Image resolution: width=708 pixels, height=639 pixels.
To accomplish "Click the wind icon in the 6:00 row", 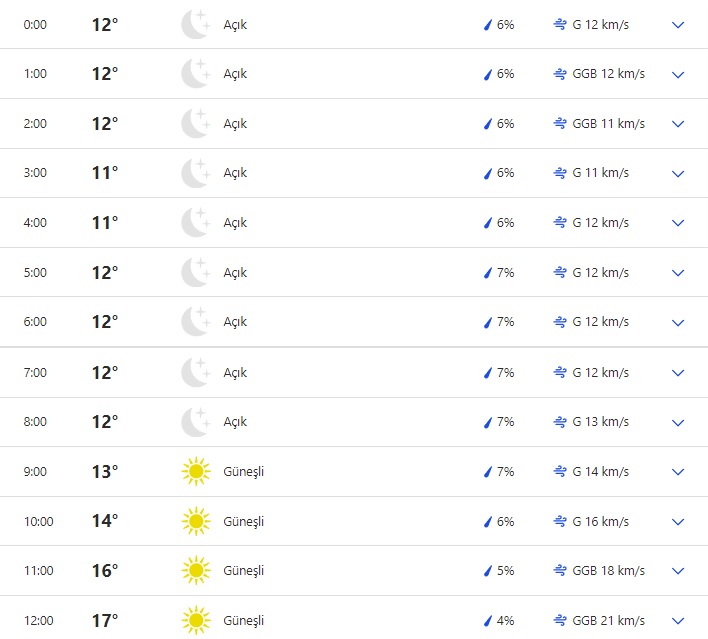I will coord(560,322).
